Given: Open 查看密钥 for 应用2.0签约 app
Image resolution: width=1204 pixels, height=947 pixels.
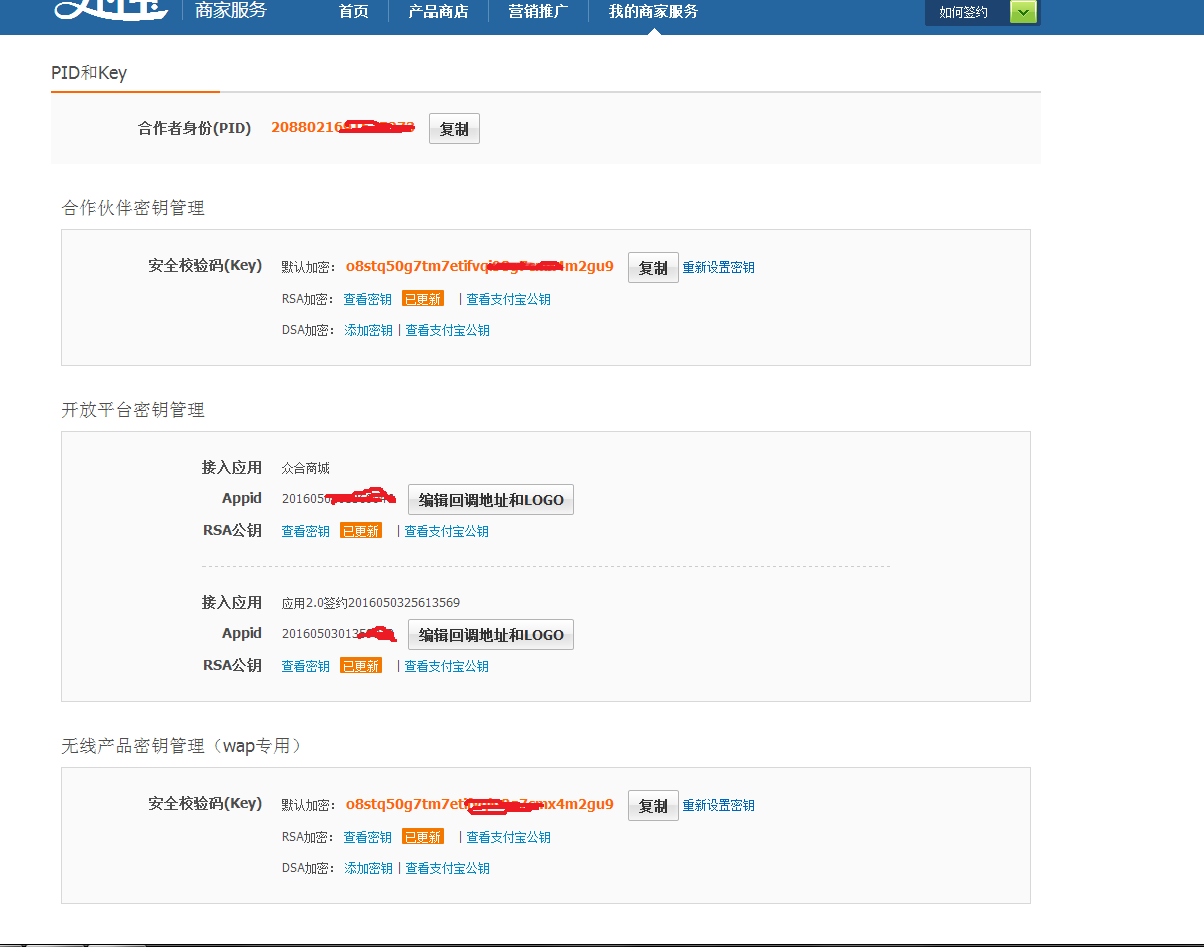Looking at the screenshot, I should click(x=305, y=666).
